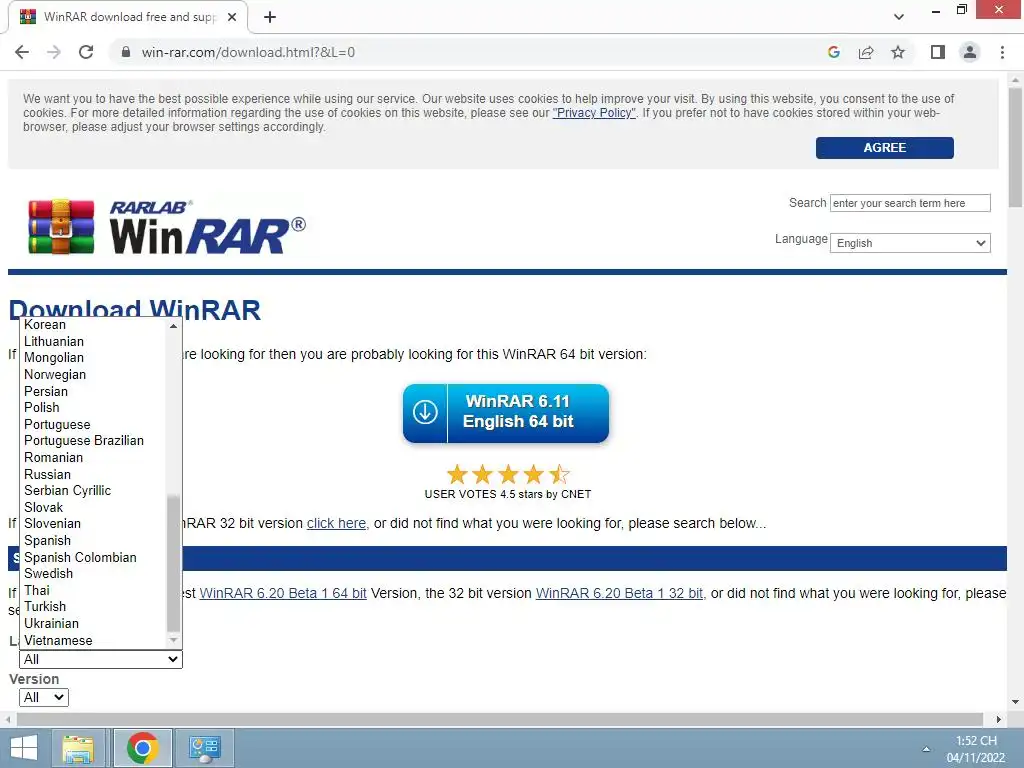Image resolution: width=1024 pixels, height=768 pixels.
Task: Follow the 'click here' 32 bit link
Action: 336,523
